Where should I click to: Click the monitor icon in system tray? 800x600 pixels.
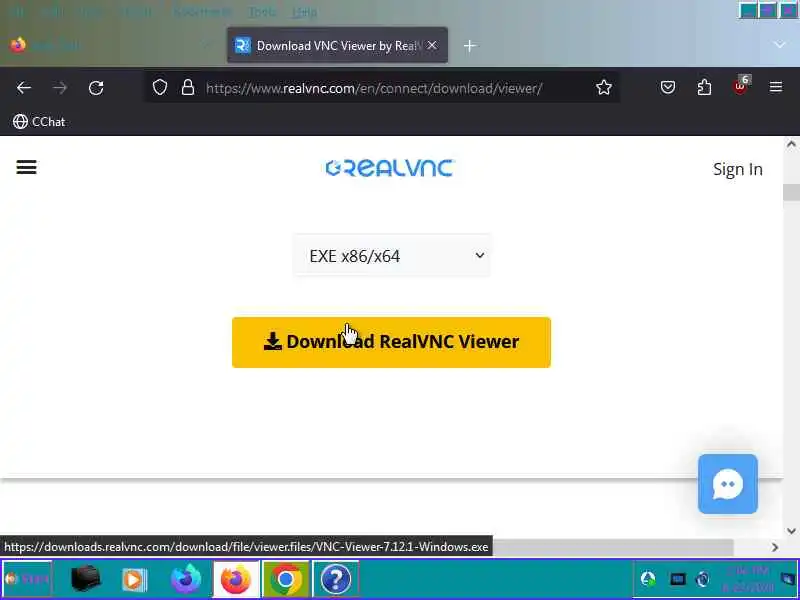coord(678,579)
